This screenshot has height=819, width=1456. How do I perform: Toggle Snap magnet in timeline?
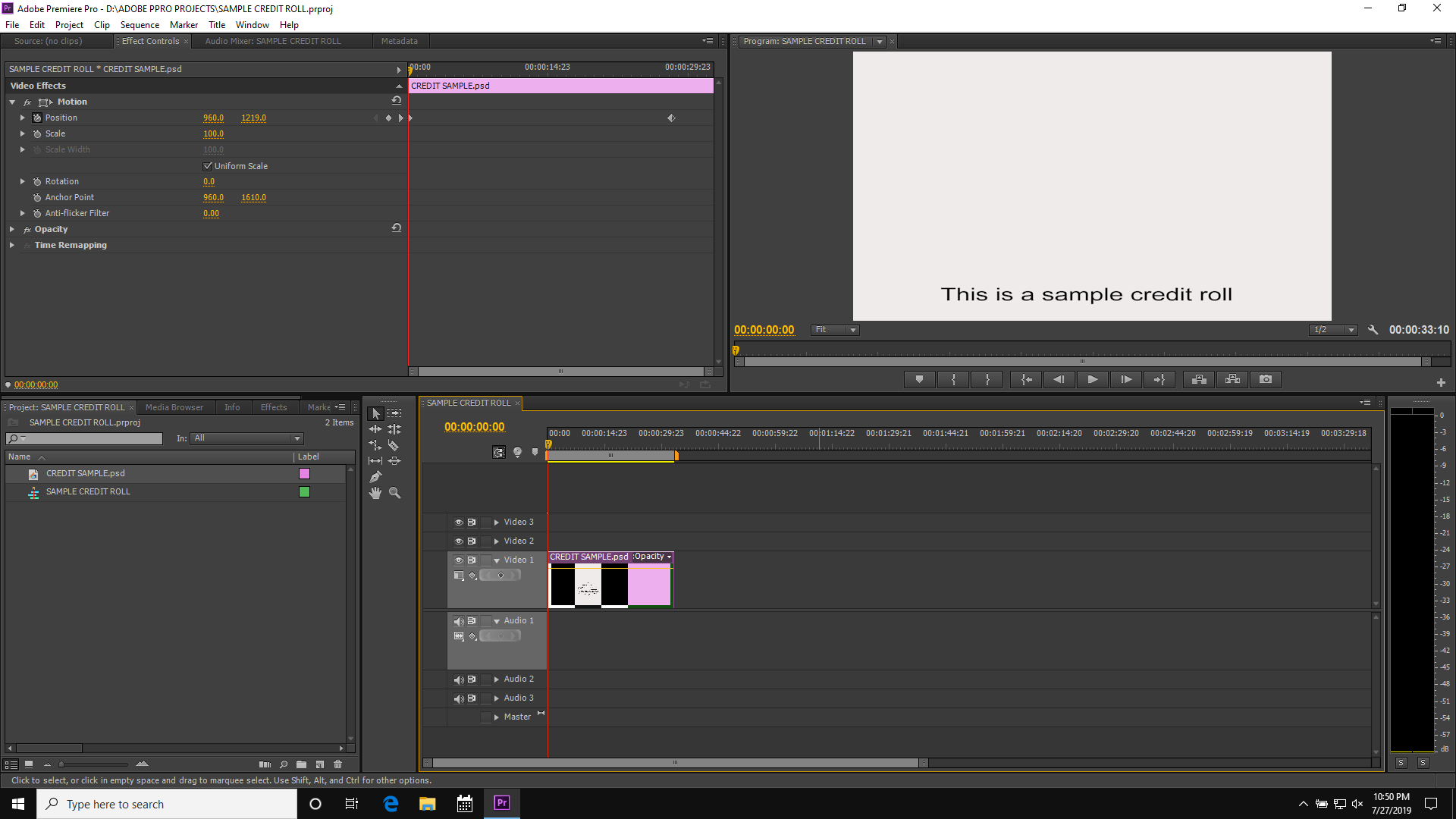[x=499, y=452]
